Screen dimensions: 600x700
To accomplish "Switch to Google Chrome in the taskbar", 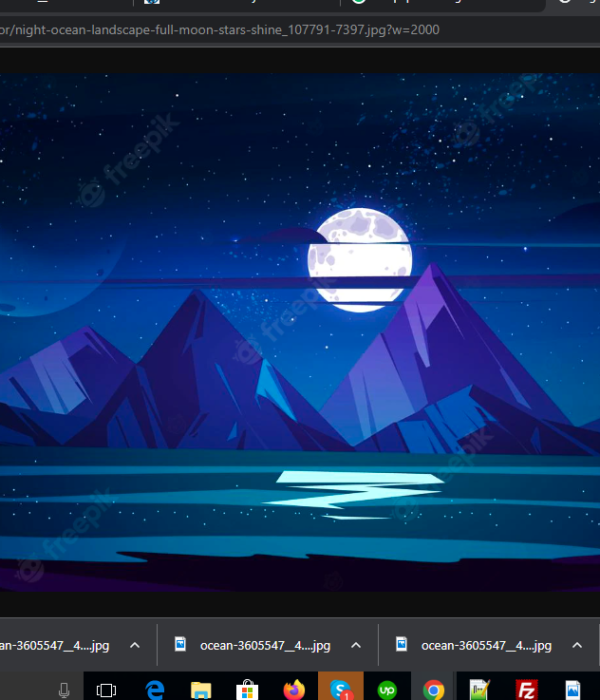I will 433,690.
